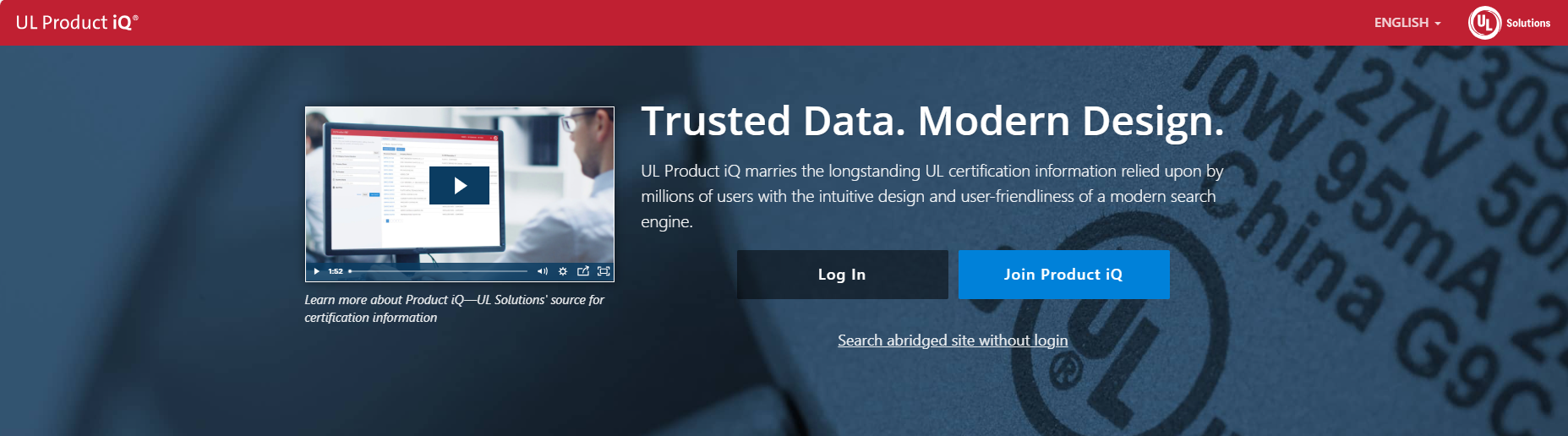Click the Log In button

pos(842,275)
